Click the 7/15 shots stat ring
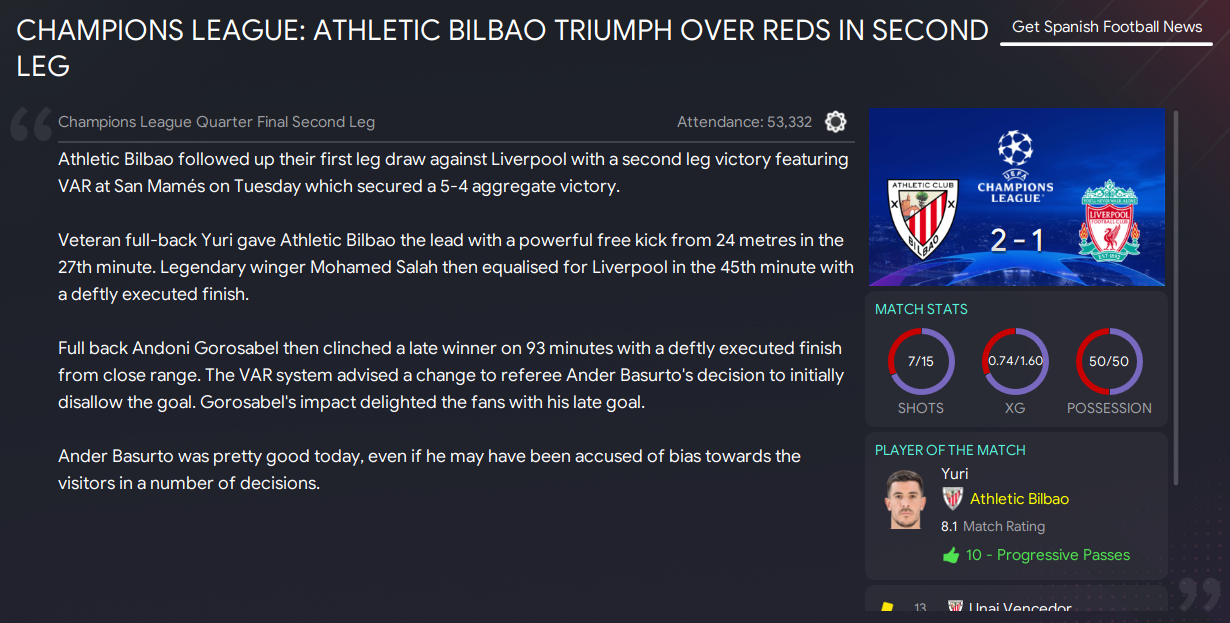 click(921, 361)
